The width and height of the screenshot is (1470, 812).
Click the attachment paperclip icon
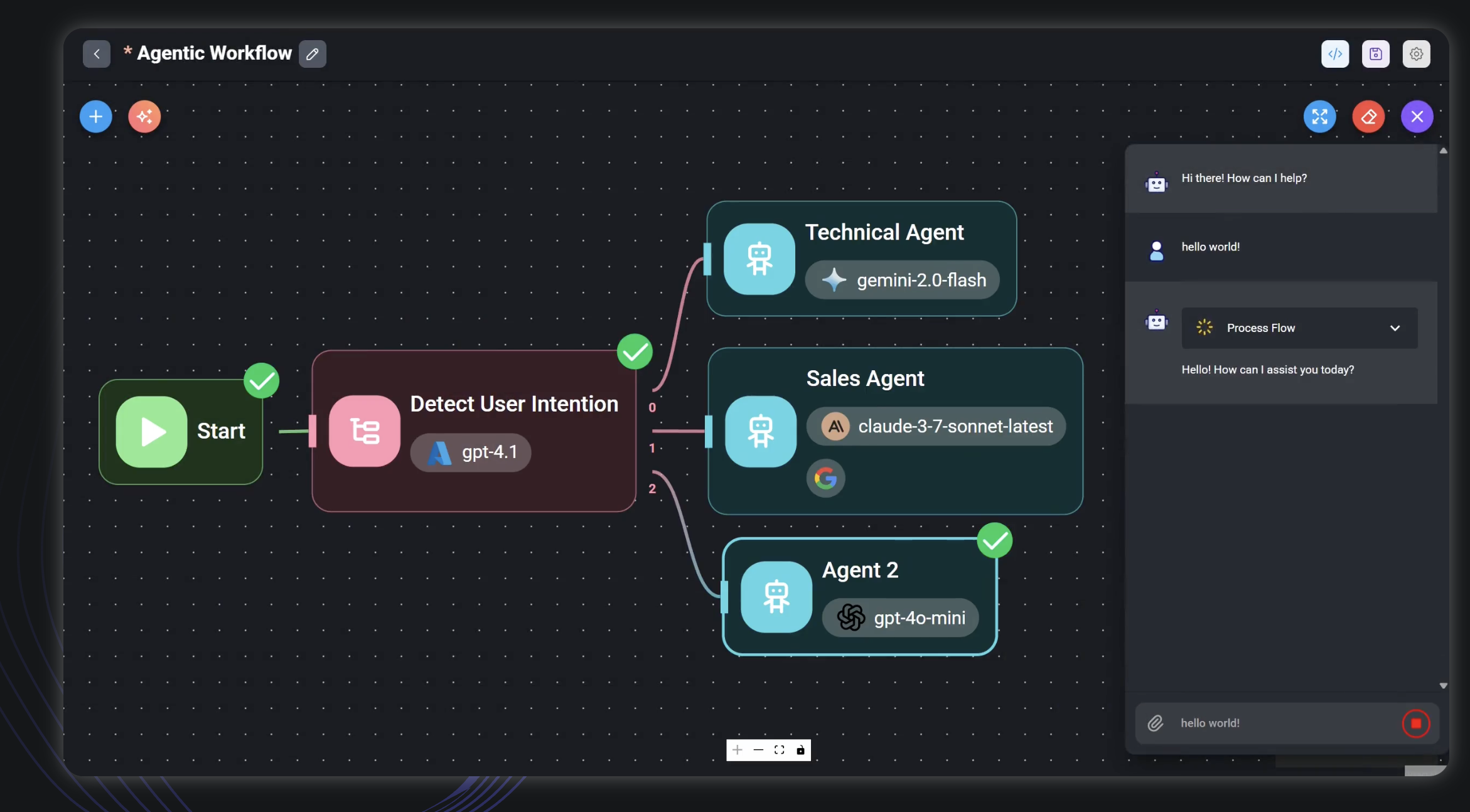1156,724
